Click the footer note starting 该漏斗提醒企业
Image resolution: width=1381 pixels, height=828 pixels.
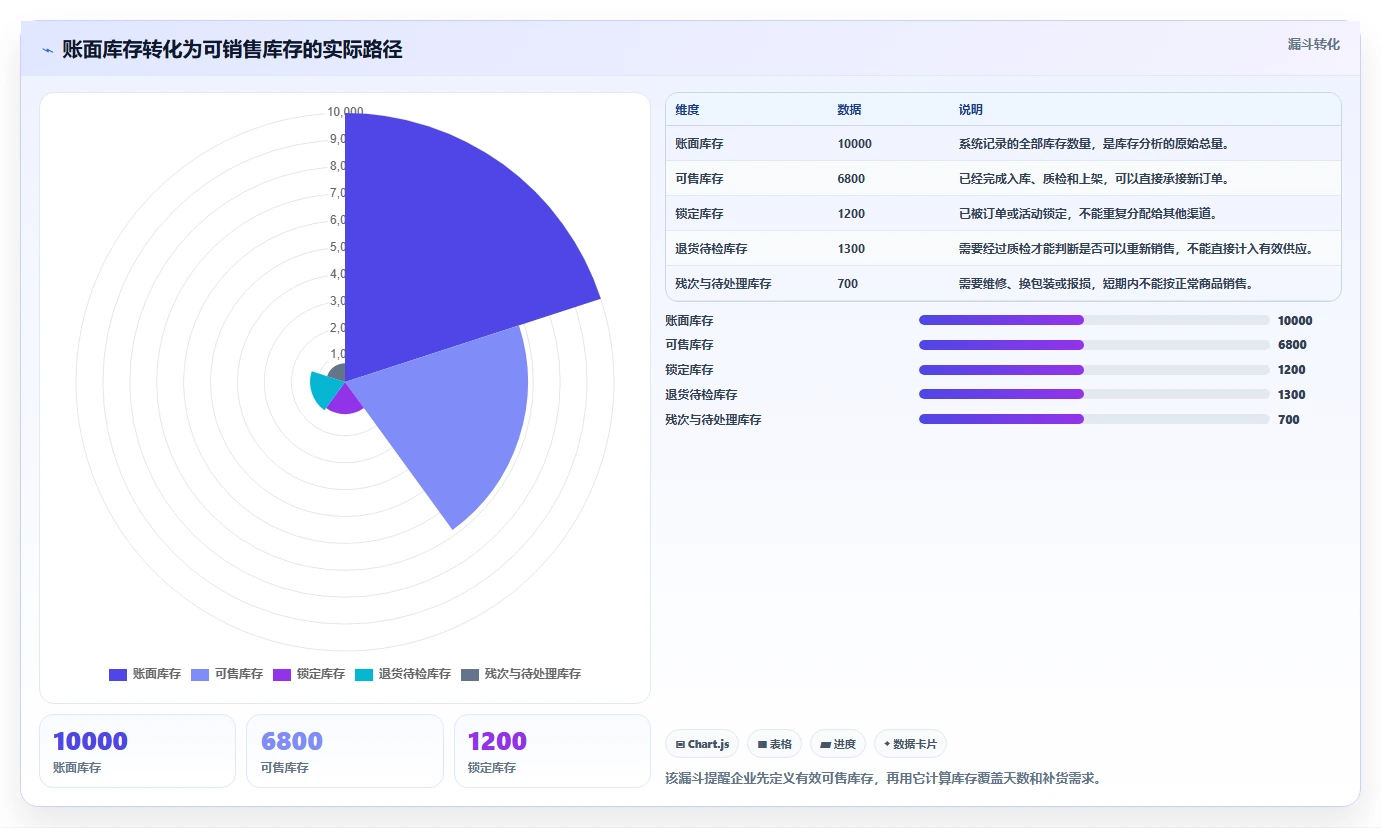883,778
